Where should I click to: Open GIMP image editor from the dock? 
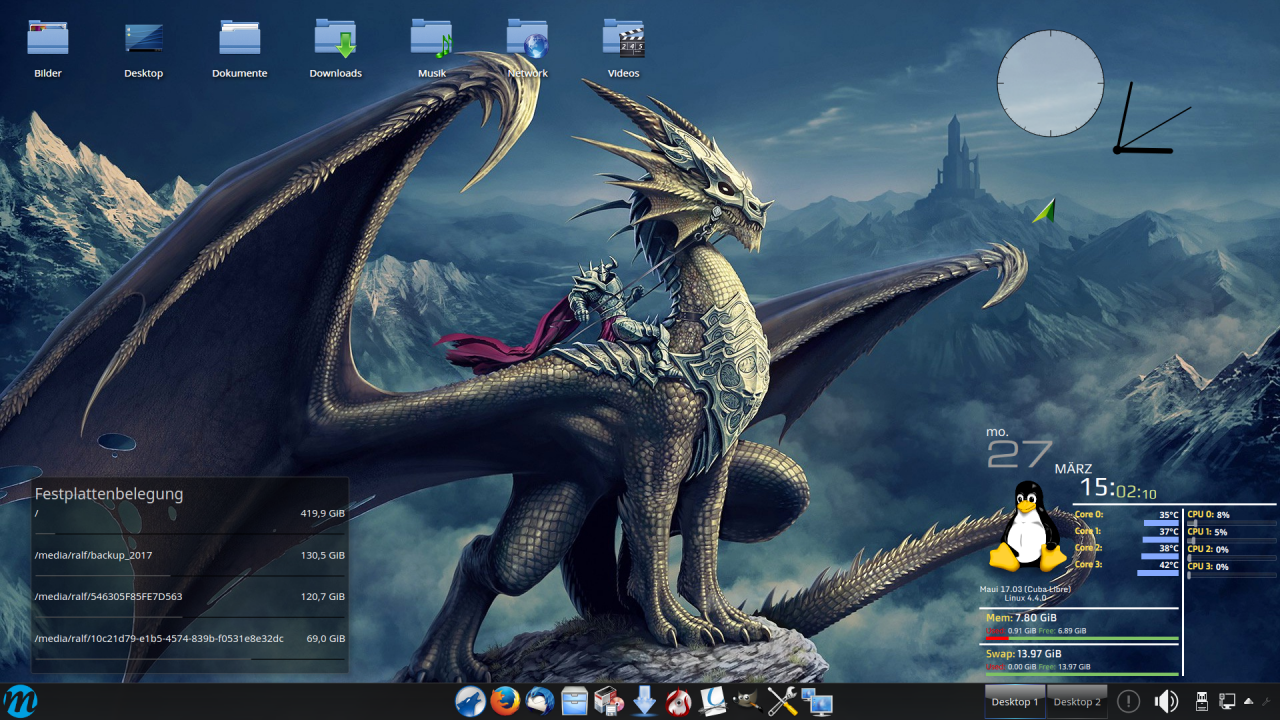(747, 702)
